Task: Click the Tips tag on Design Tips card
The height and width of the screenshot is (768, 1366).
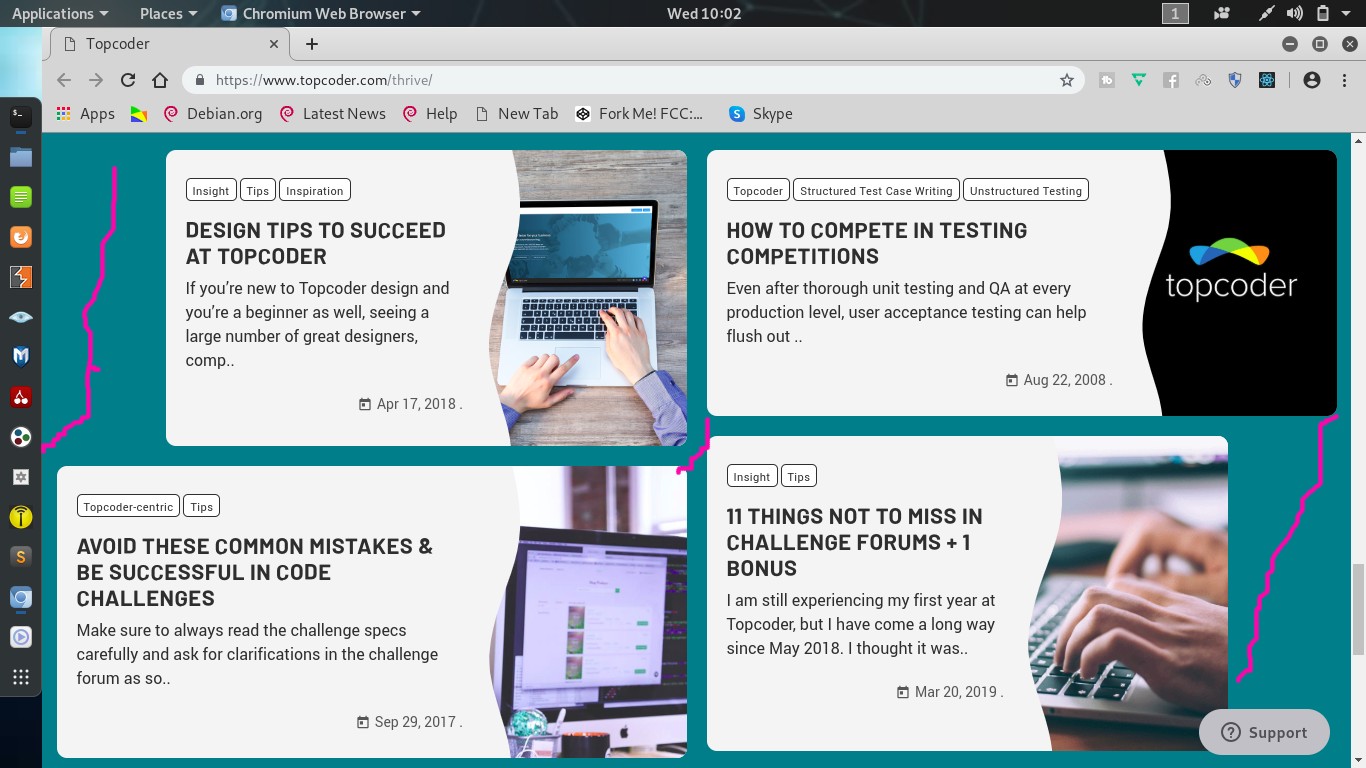Action: pos(258,191)
